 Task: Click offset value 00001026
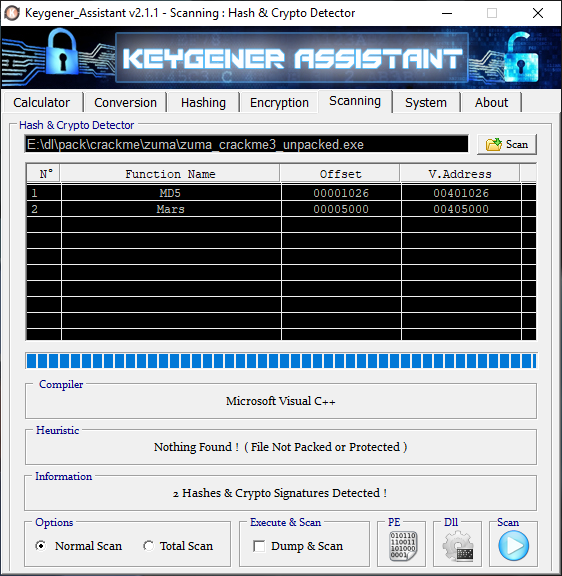pyautogui.click(x=341, y=193)
